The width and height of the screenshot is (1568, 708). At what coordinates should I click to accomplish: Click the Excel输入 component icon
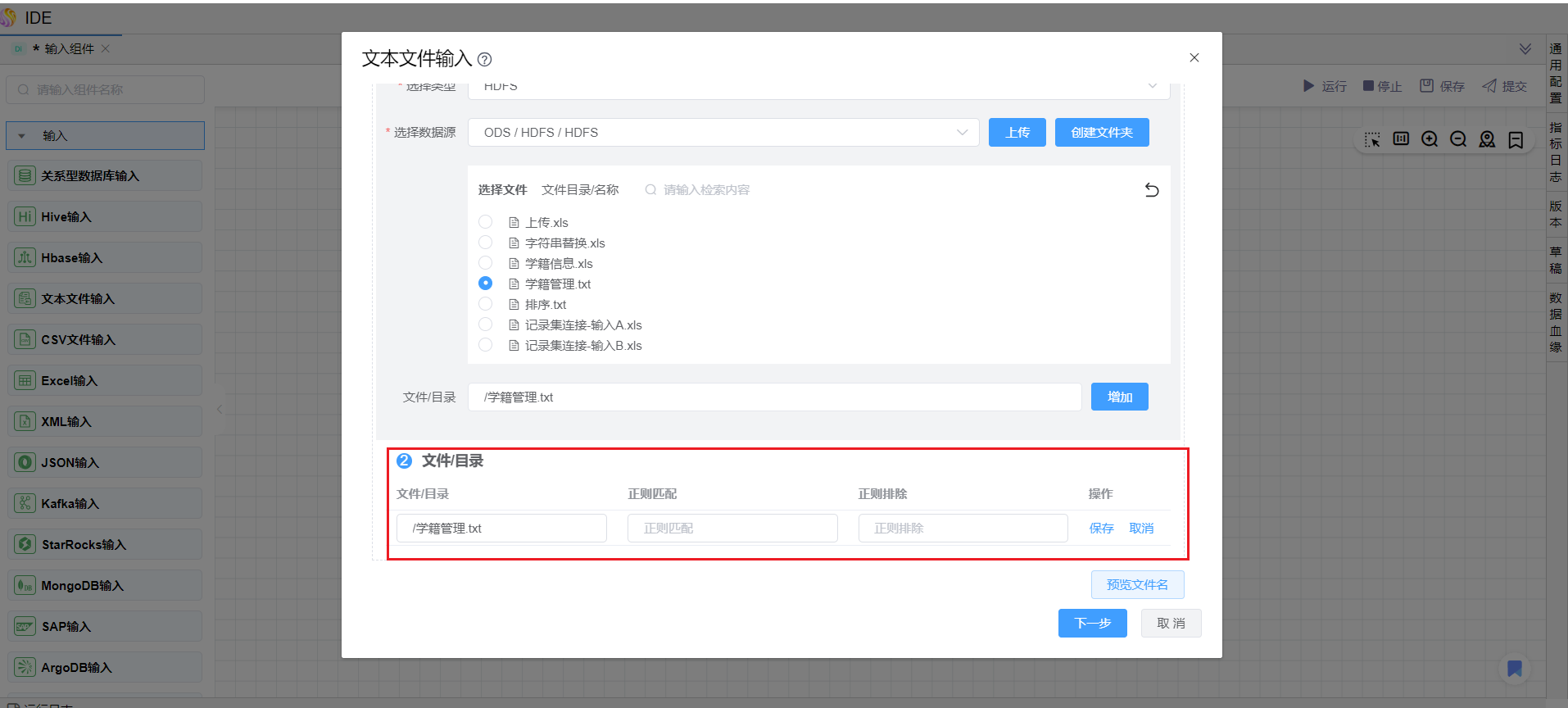click(x=25, y=380)
